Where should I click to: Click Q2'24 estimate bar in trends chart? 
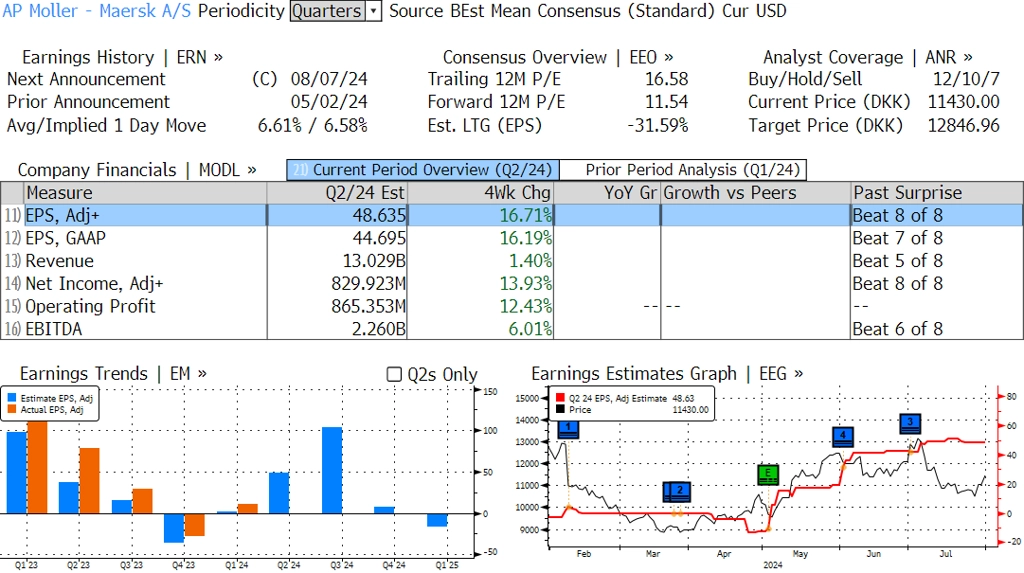point(279,493)
